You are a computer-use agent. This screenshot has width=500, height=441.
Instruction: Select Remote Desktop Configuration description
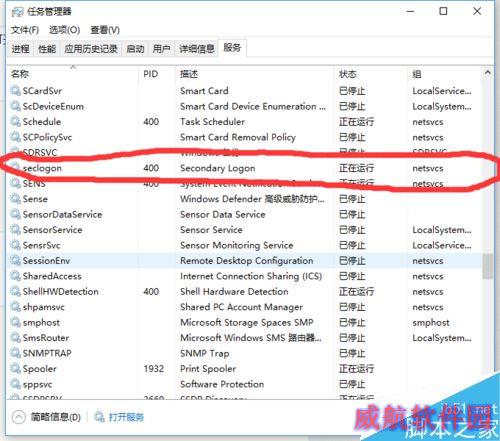pos(247,261)
